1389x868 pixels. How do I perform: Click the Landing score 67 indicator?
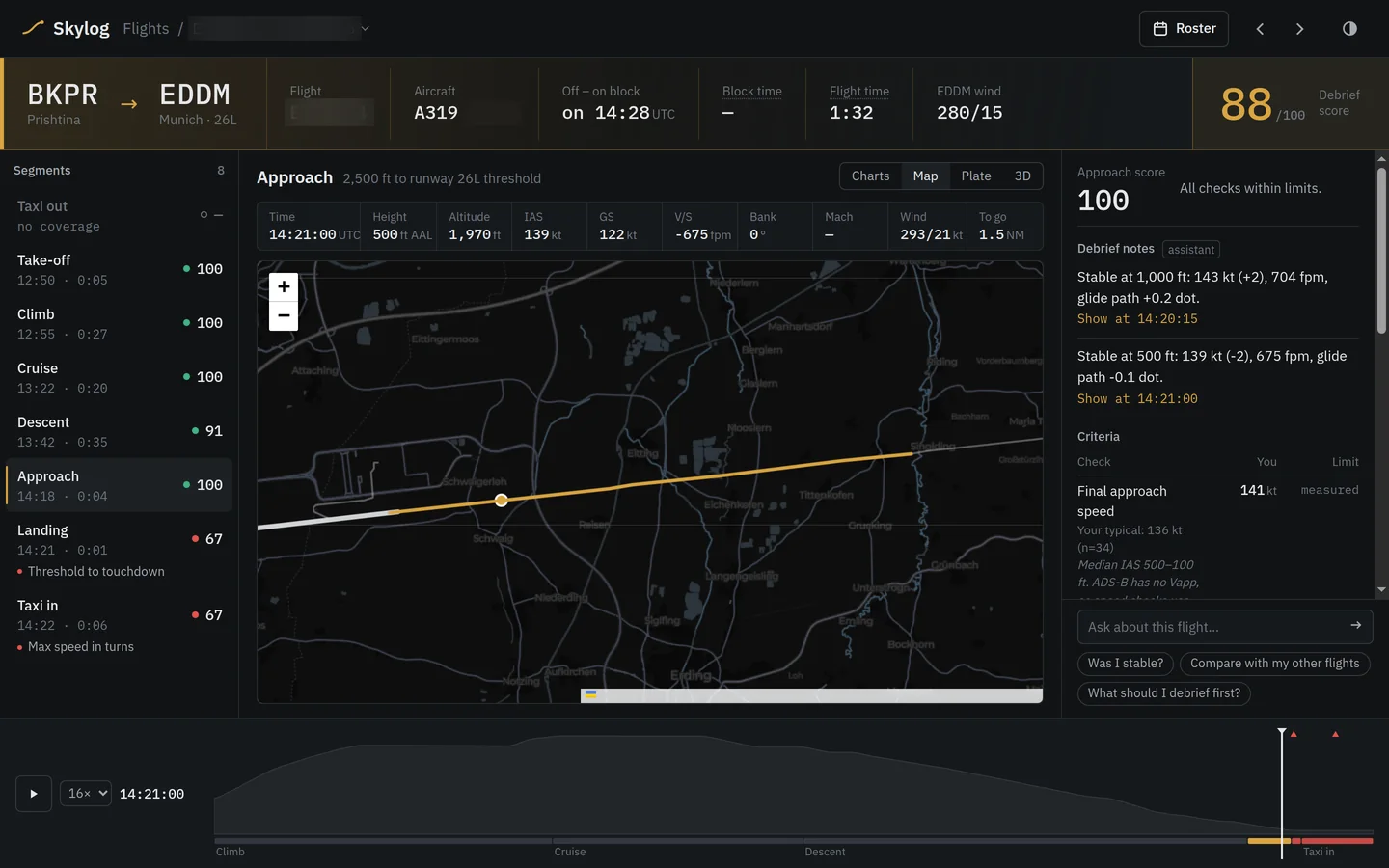pos(207,539)
